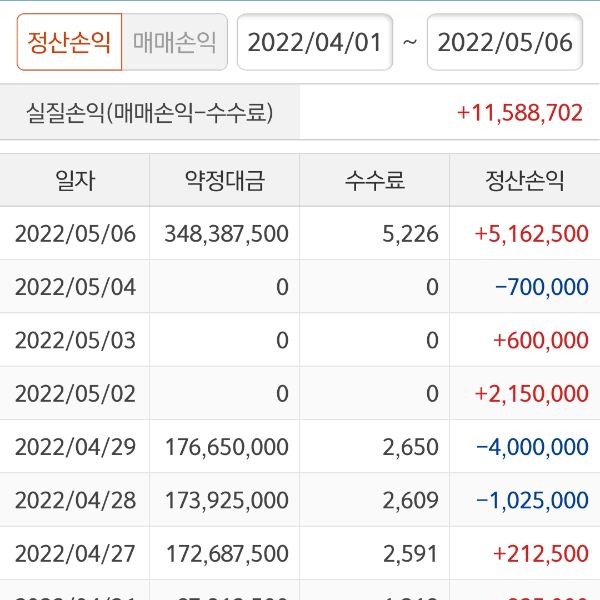Click the +11,588,702 net profit value
Image resolution: width=600 pixels, height=600 pixels.
click(x=519, y=113)
